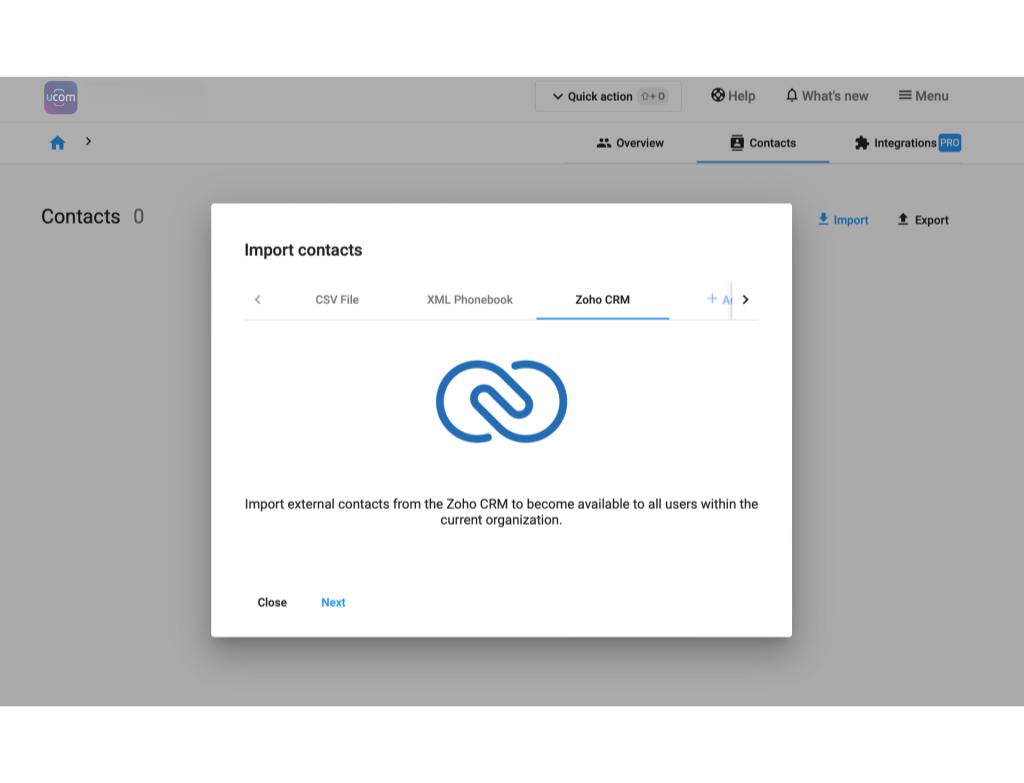Click the Export upload icon
The height and width of the screenshot is (783, 1024).
[x=903, y=220]
